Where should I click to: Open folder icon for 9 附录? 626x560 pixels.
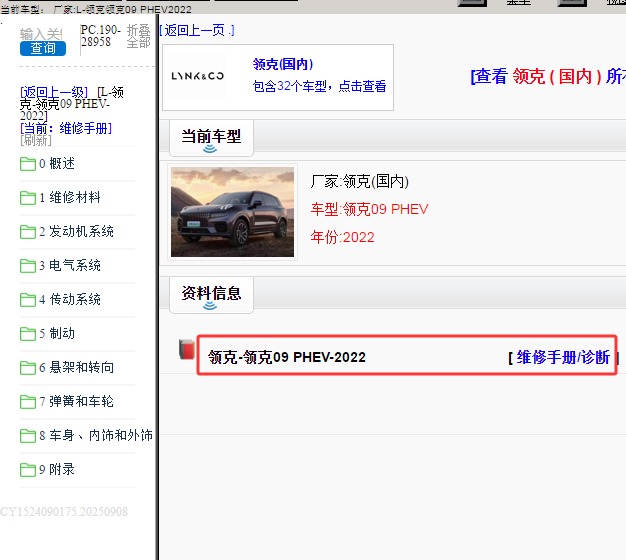click(28, 469)
